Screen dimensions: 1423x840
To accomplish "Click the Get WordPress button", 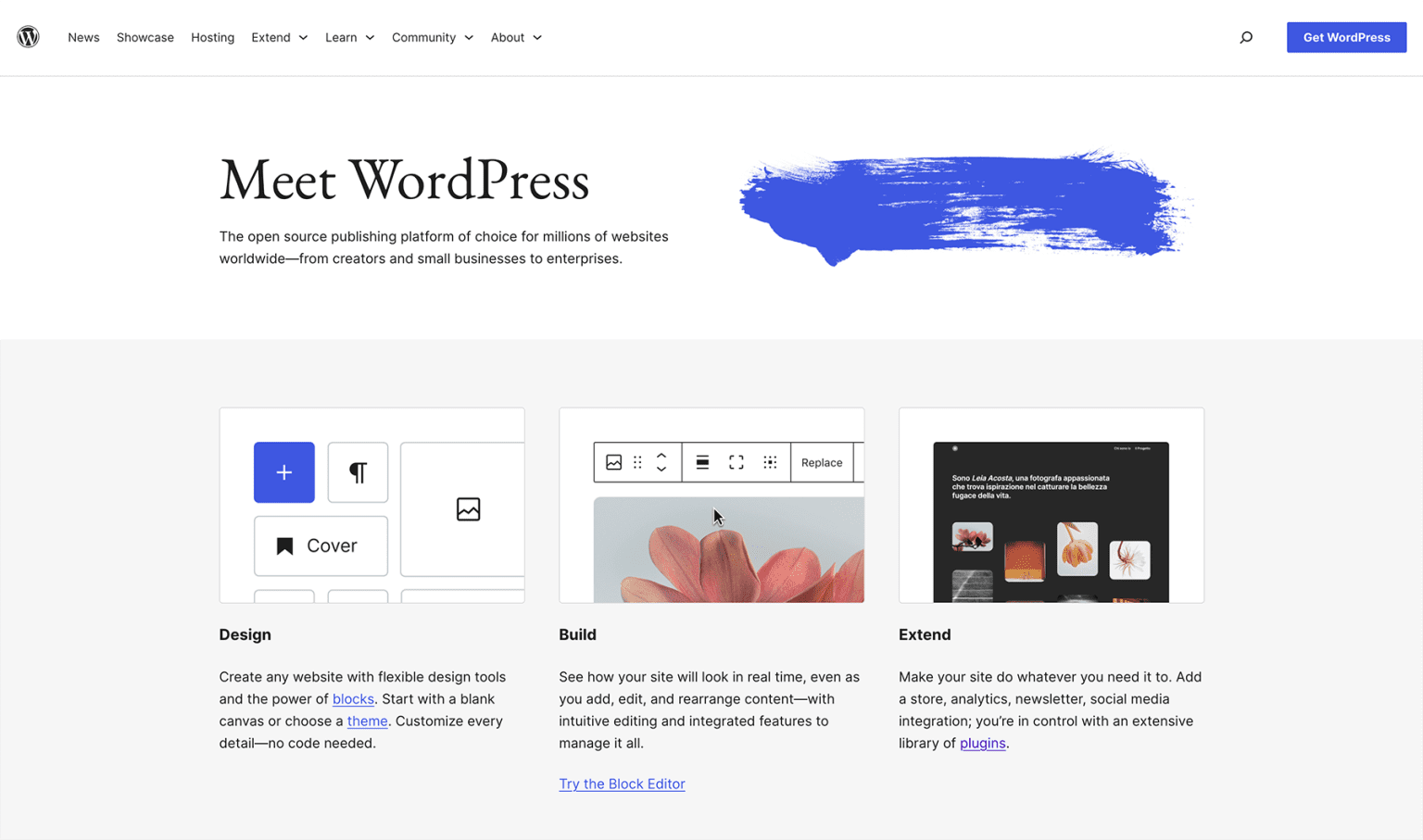I will pos(1346,37).
